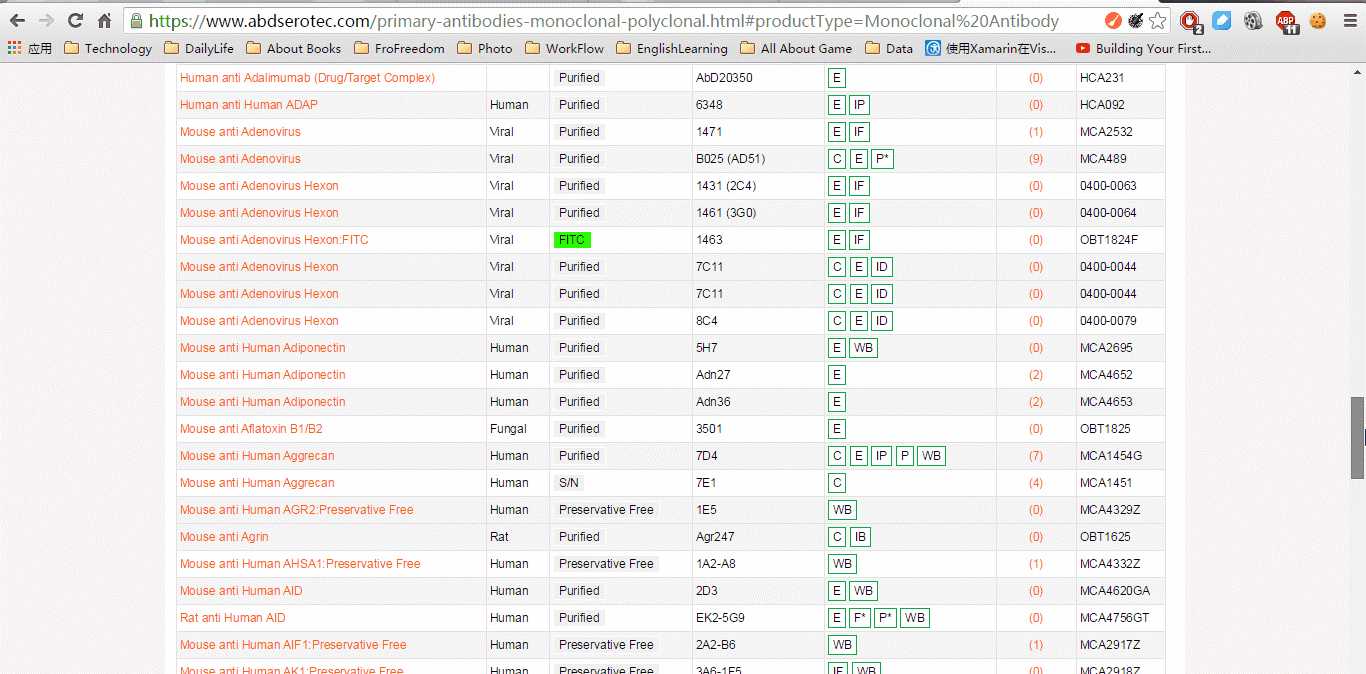The height and width of the screenshot is (674, 1366).
Task: Open the Adblock Plus ABP extension
Action: pos(1287,21)
